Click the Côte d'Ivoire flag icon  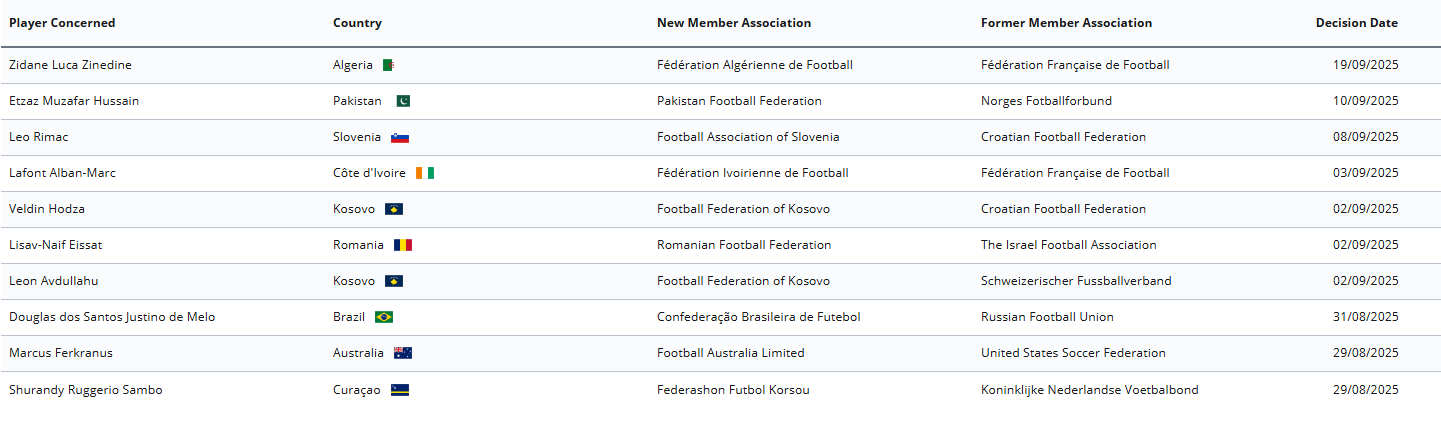425,173
